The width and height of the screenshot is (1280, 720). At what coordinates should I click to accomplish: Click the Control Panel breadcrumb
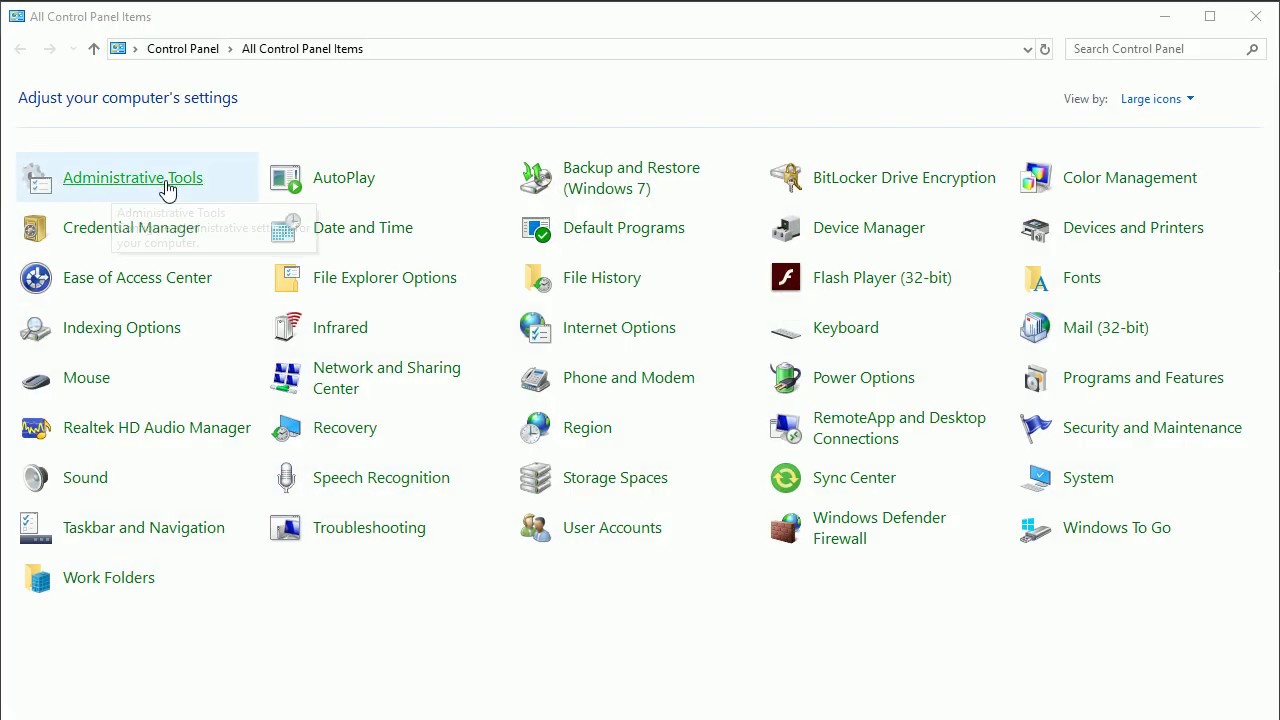(x=183, y=49)
